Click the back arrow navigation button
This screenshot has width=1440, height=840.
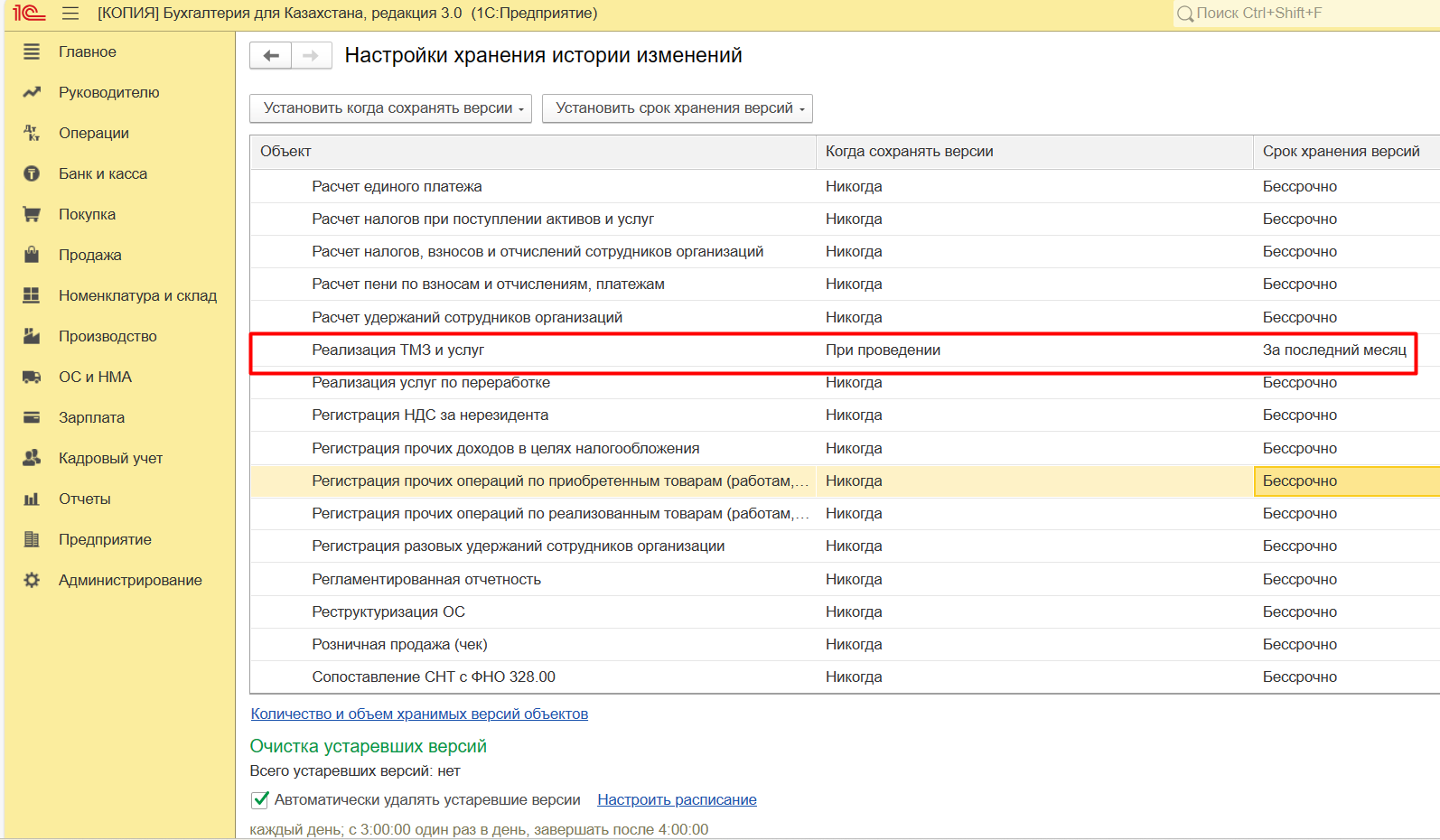[271, 56]
